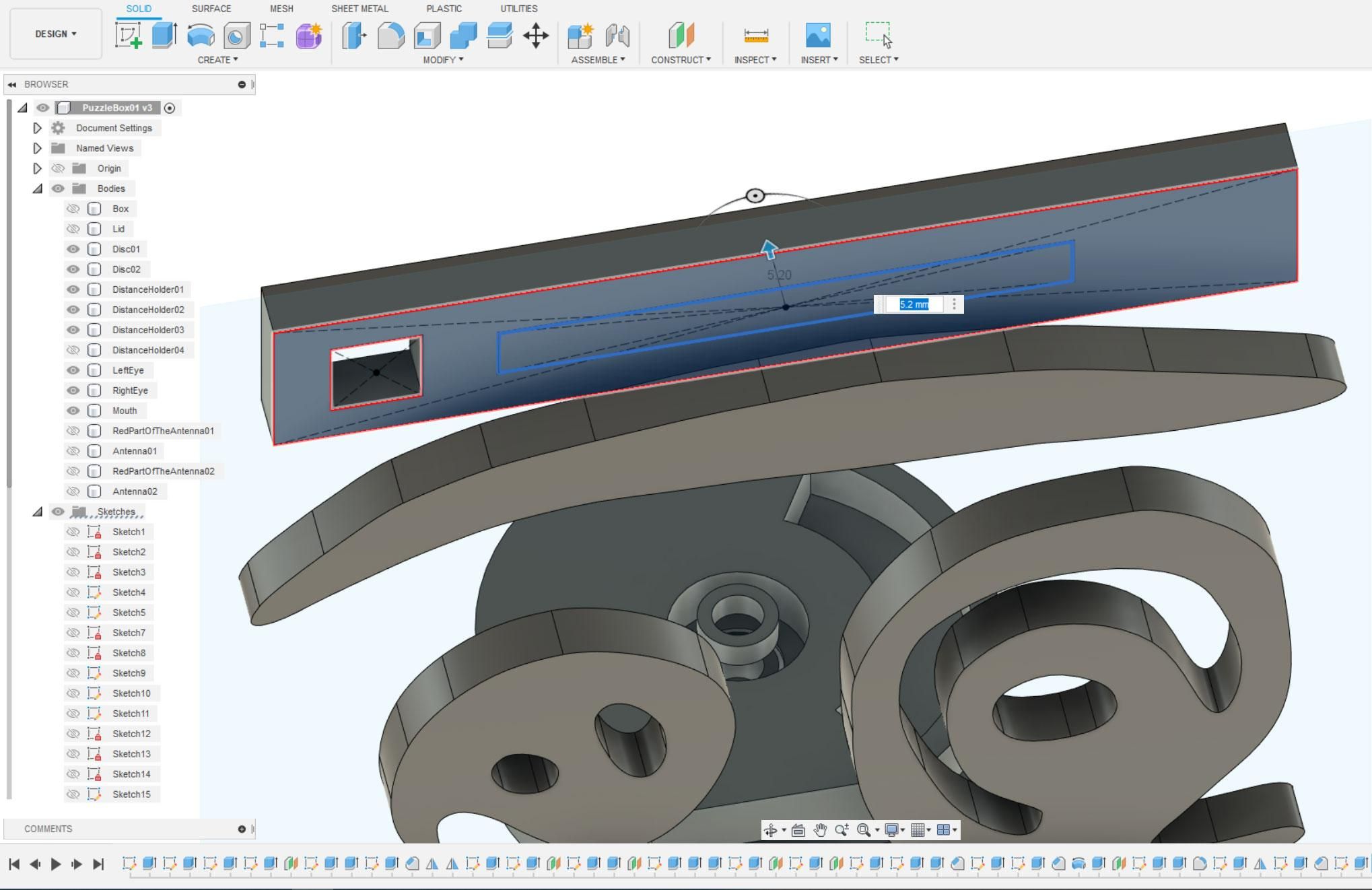The height and width of the screenshot is (890, 1372).
Task: Click the Create Sketch icon
Action: pos(128,35)
